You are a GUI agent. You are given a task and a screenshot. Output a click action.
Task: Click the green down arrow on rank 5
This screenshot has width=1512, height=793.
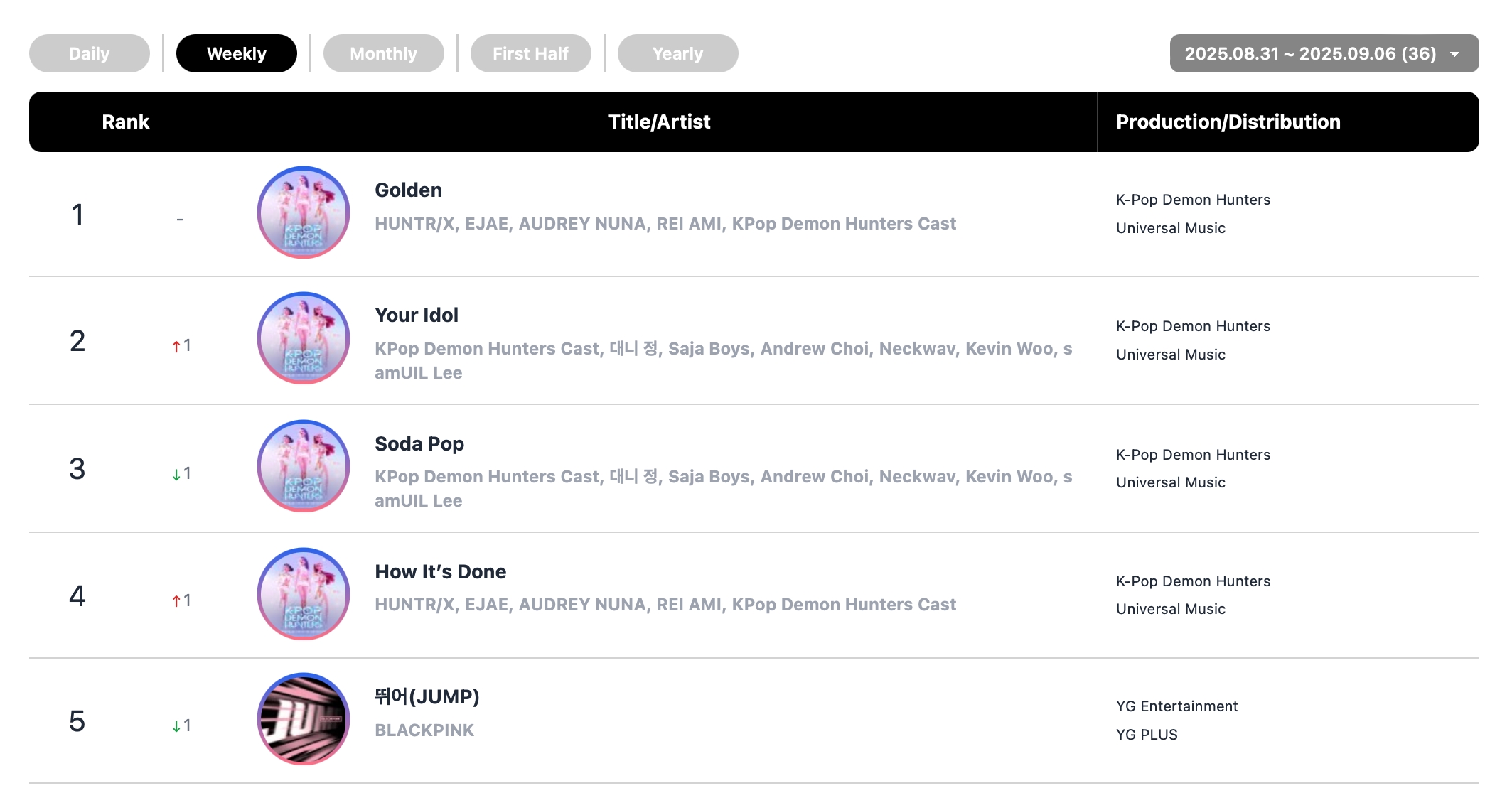176,726
